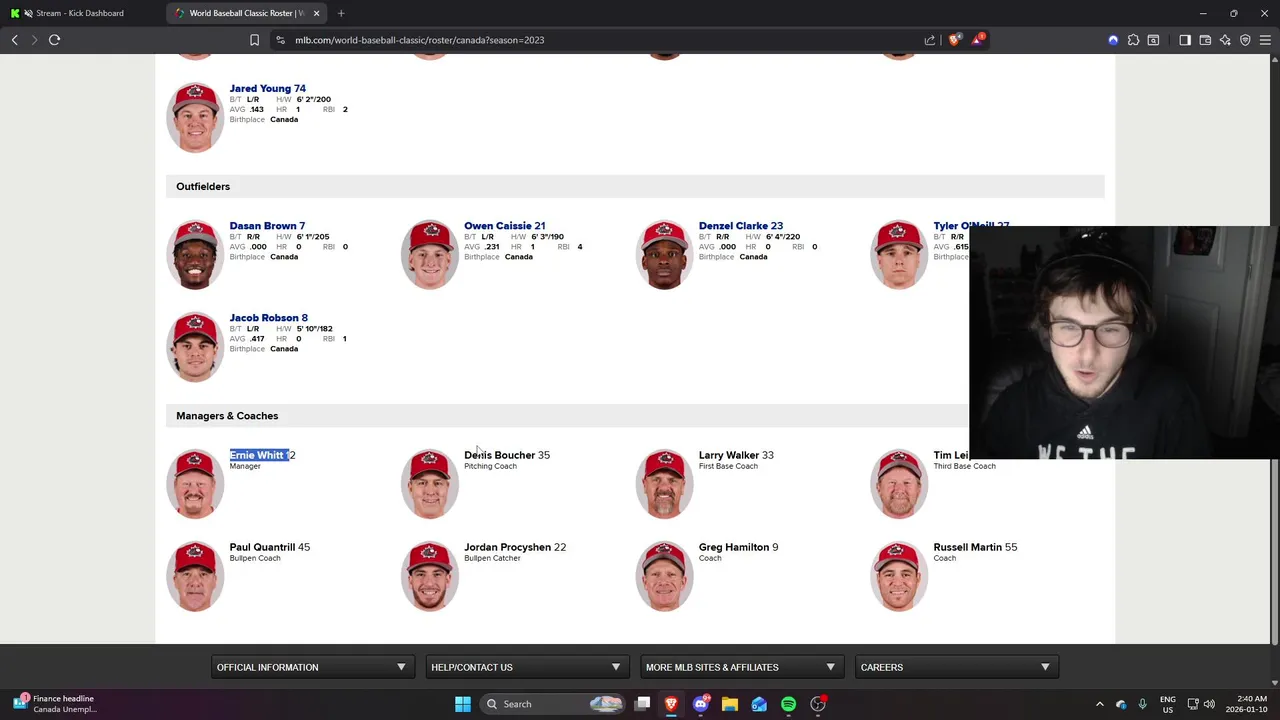Open the Windows Start menu
Viewport: 1280px width, 720px height.
coord(462,704)
